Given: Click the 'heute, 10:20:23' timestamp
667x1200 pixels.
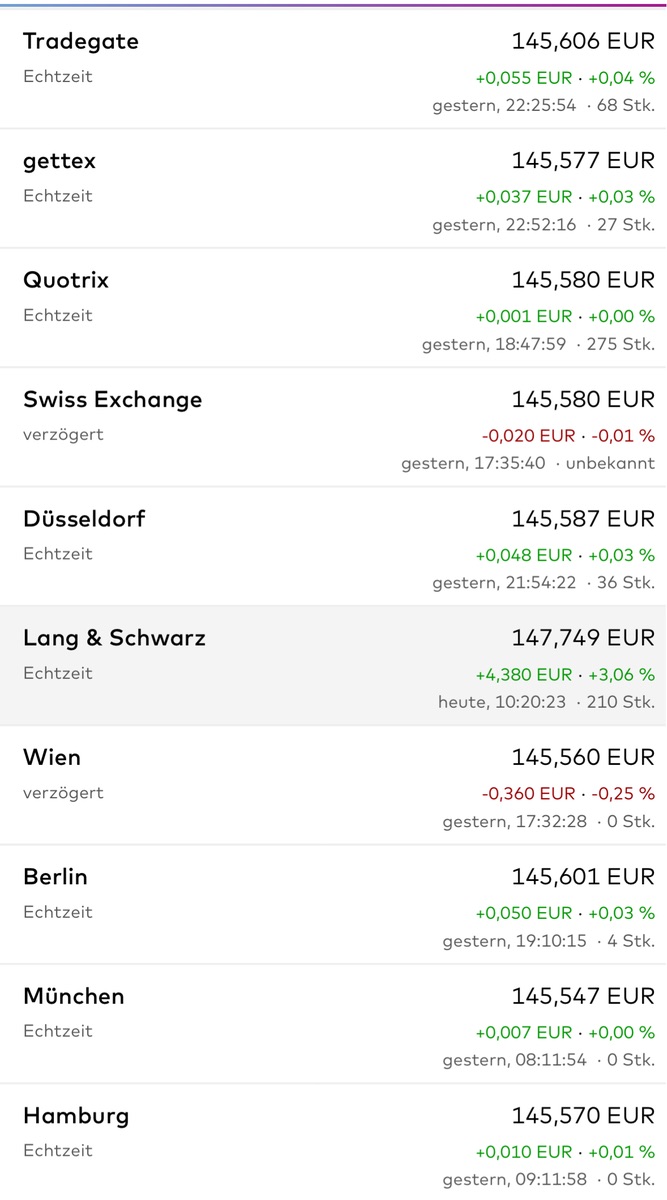Looking at the screenshot, I should (502, 702).
